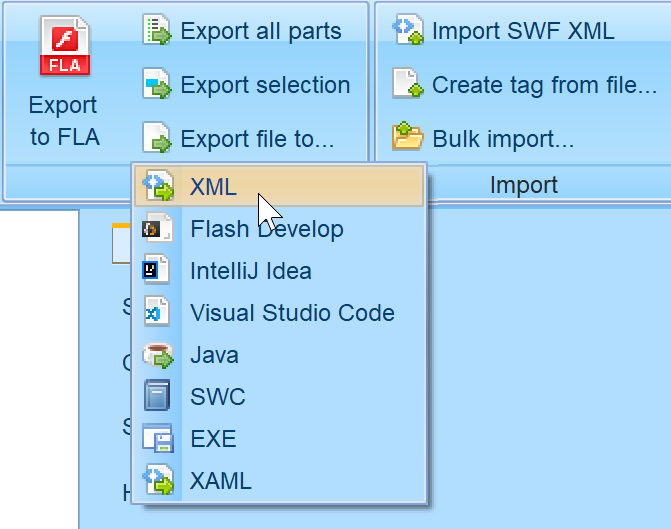Click the Import group label
Screen dimensions: 671x529
click(x=523, y=185)
